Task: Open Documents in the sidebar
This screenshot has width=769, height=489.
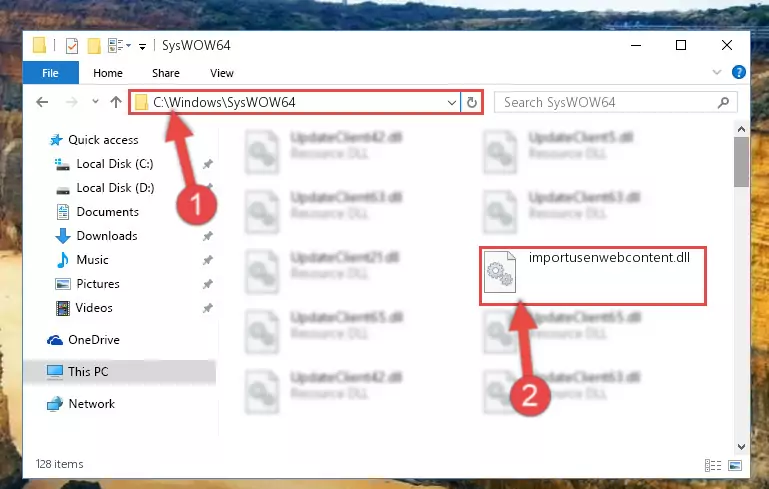Action: click(107, 212)
